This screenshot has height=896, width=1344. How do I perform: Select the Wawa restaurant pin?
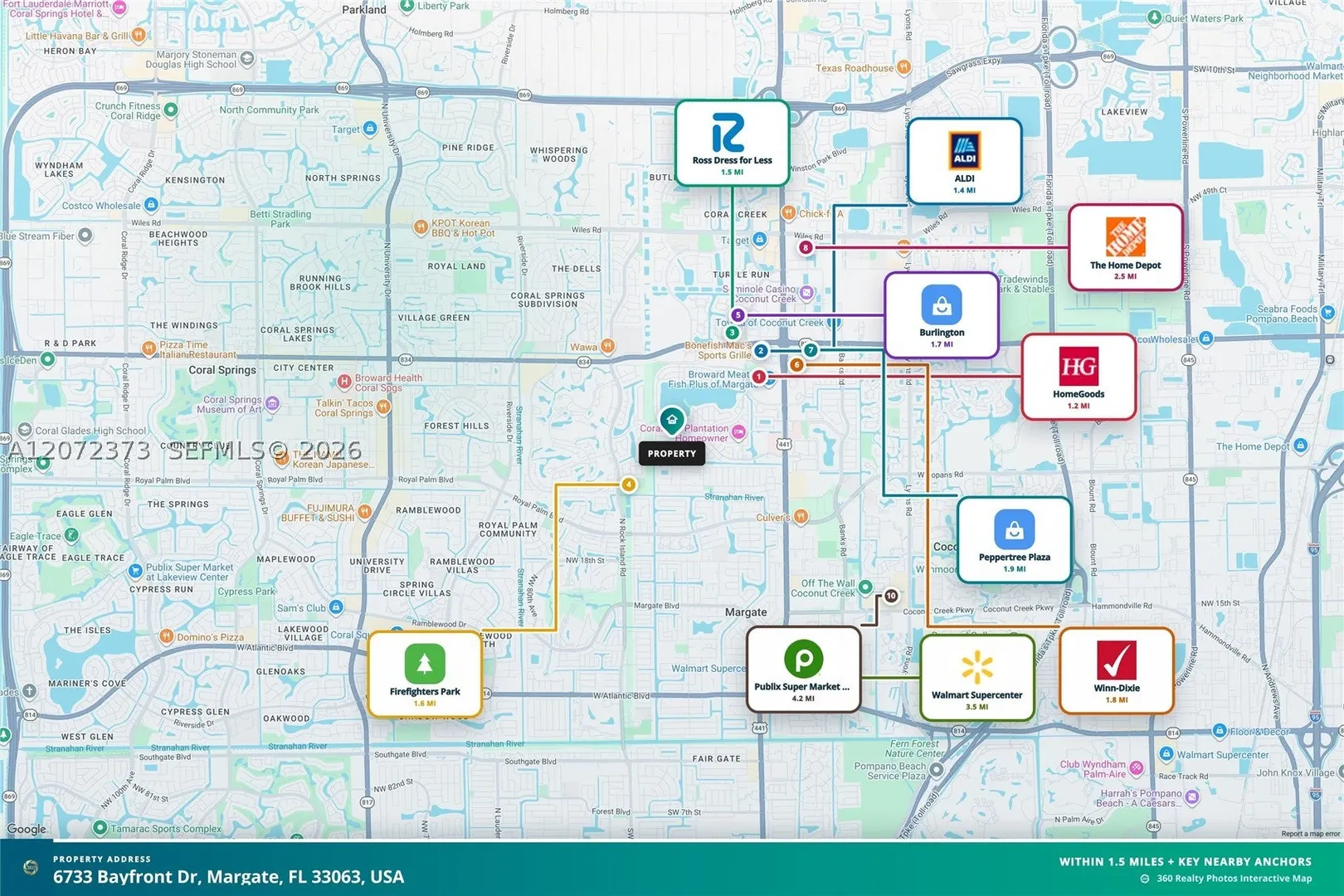pyautogui.click(x=607, y=345)
